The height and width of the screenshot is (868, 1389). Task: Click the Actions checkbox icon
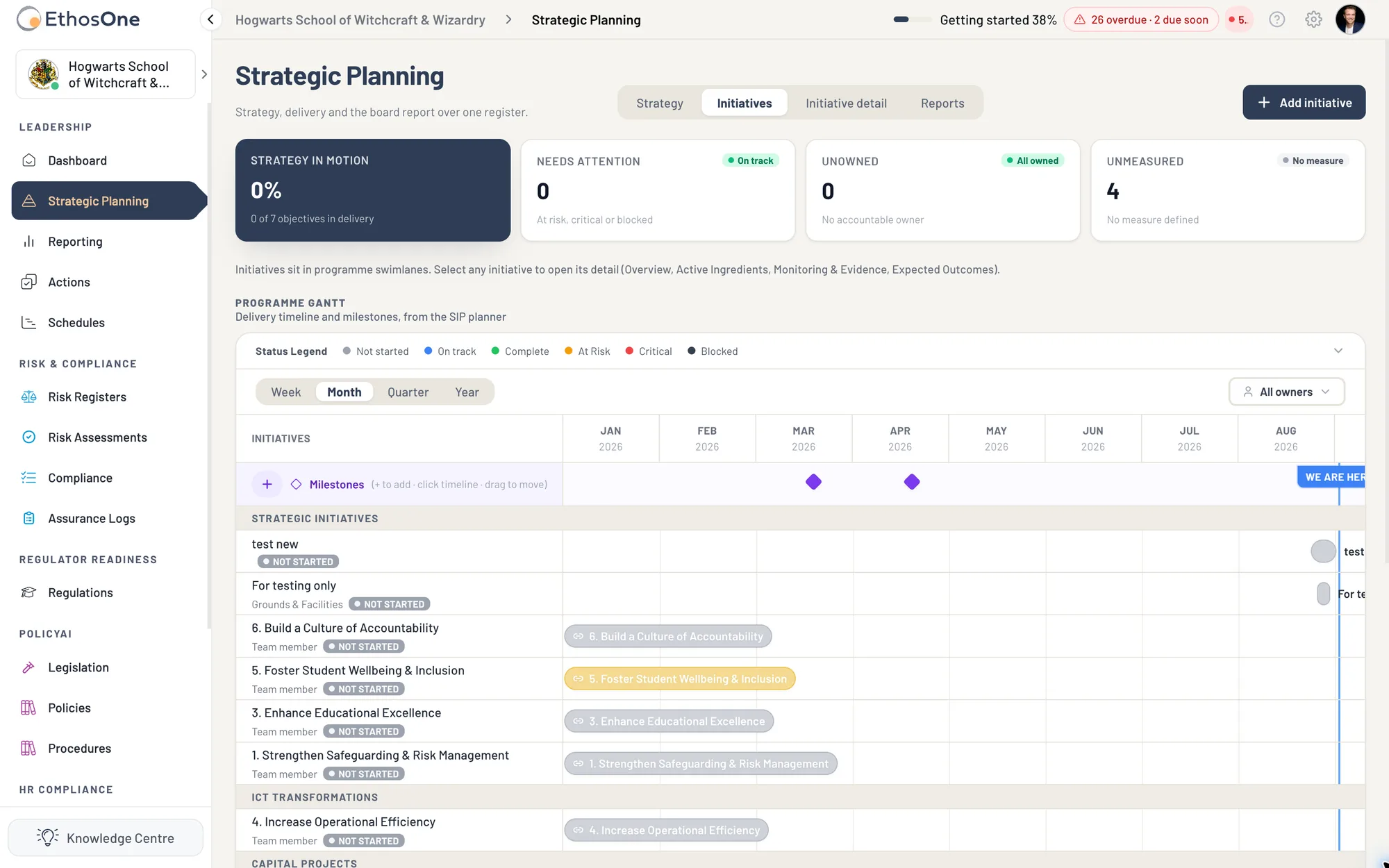(x=29, y=282)
